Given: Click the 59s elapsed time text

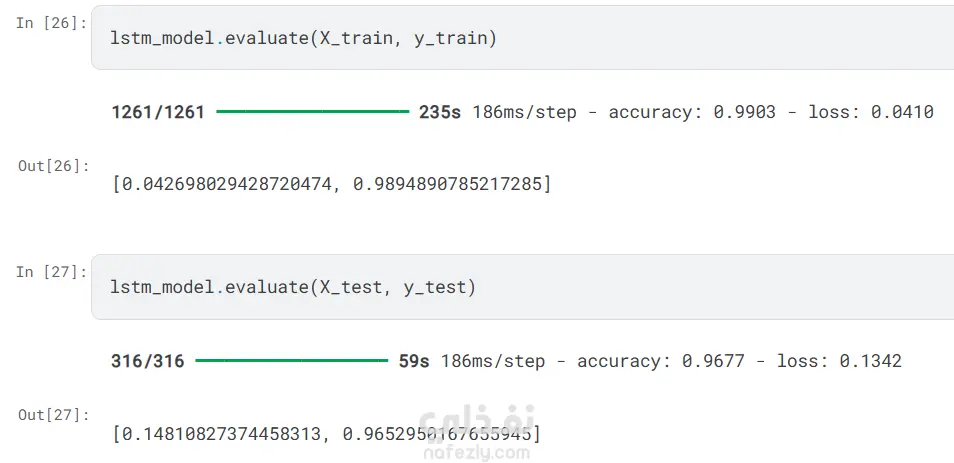Looking at the screenshot, I should point(414,361).
